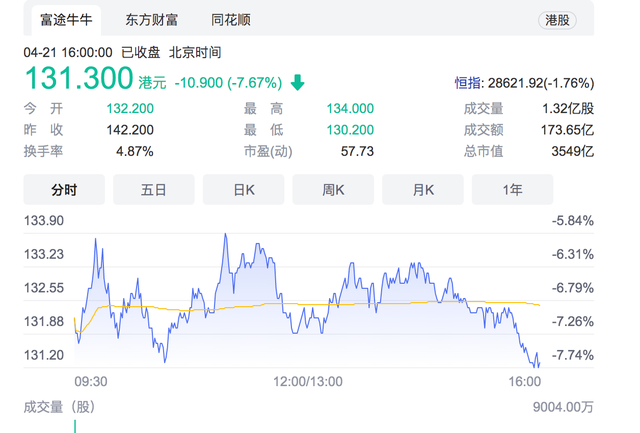Click the blue price line's closing point

tap(540, 364)
